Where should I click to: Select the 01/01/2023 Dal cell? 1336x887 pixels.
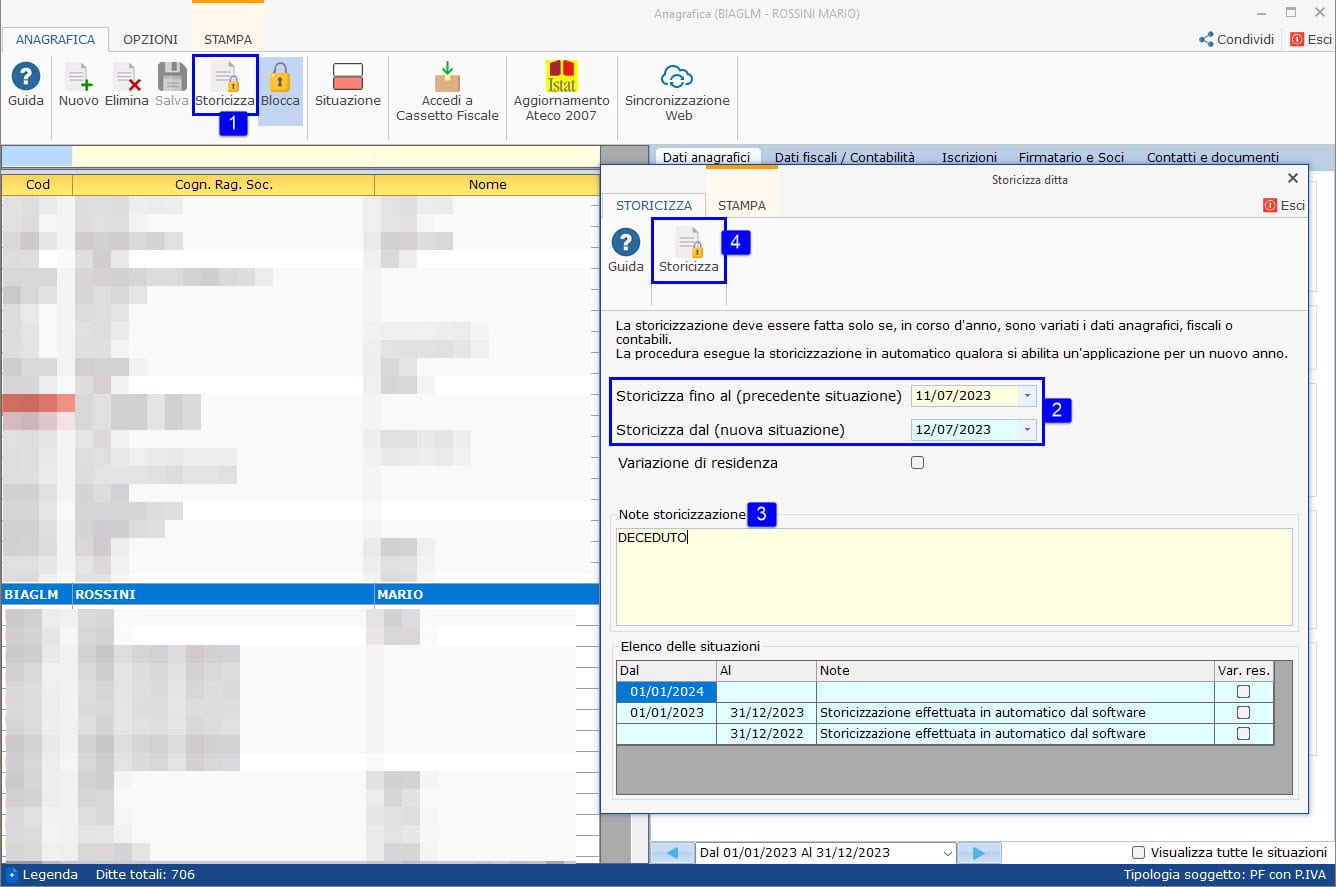tap(667, 713)
